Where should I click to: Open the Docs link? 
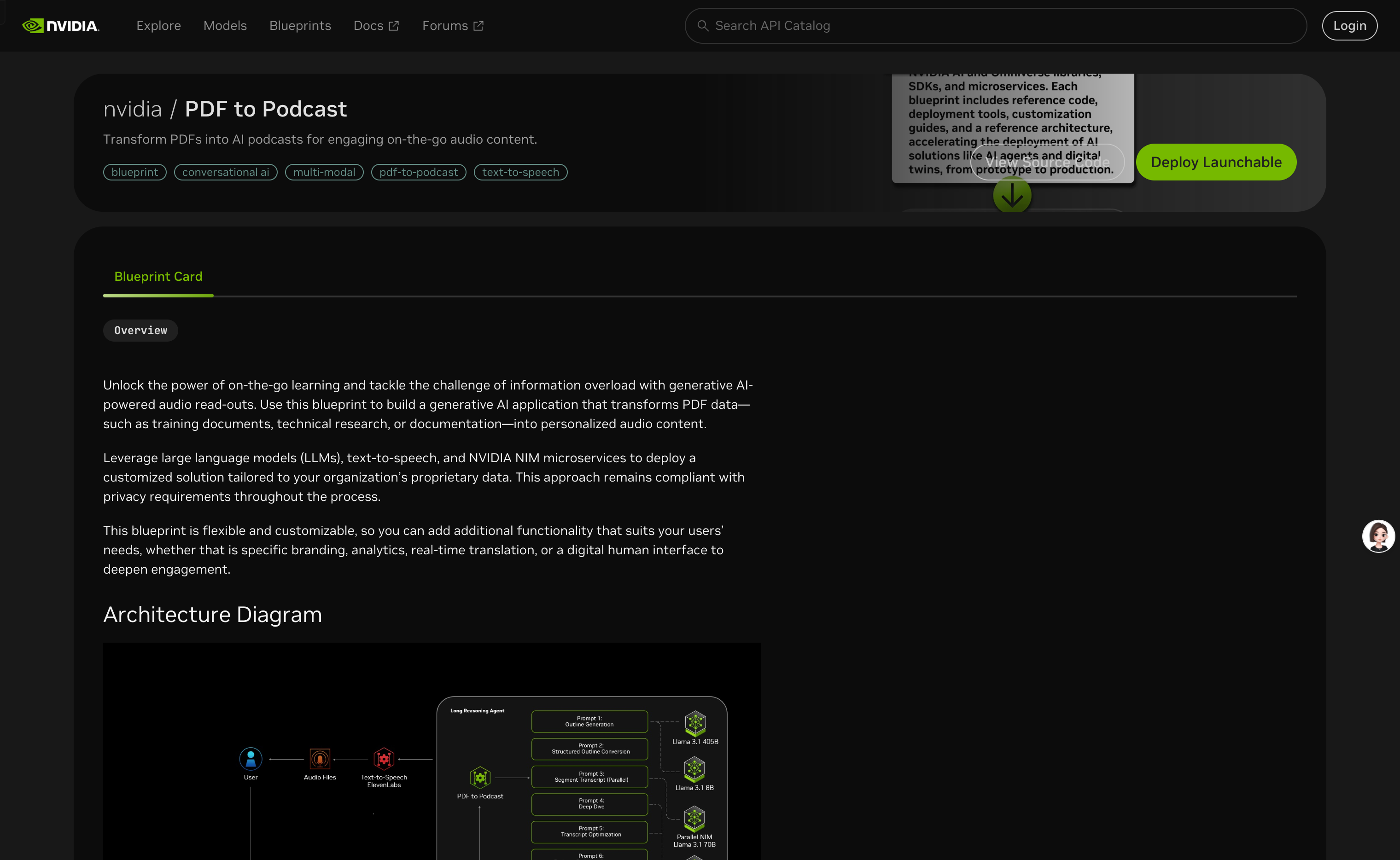pyautogui.click(x=376, y=26)
